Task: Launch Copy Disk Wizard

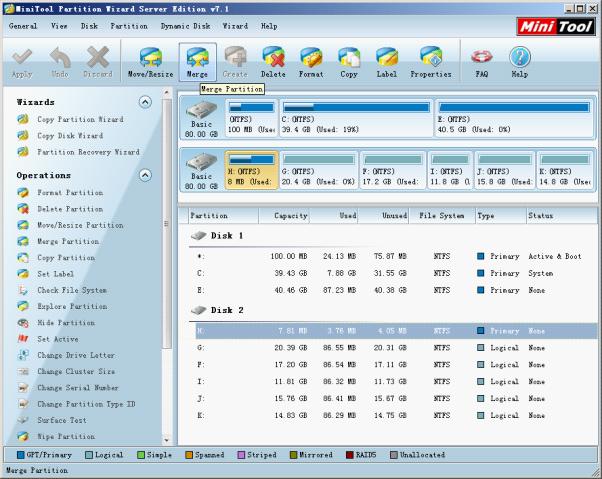Action: pyautogui.click(x=60, y=135)
